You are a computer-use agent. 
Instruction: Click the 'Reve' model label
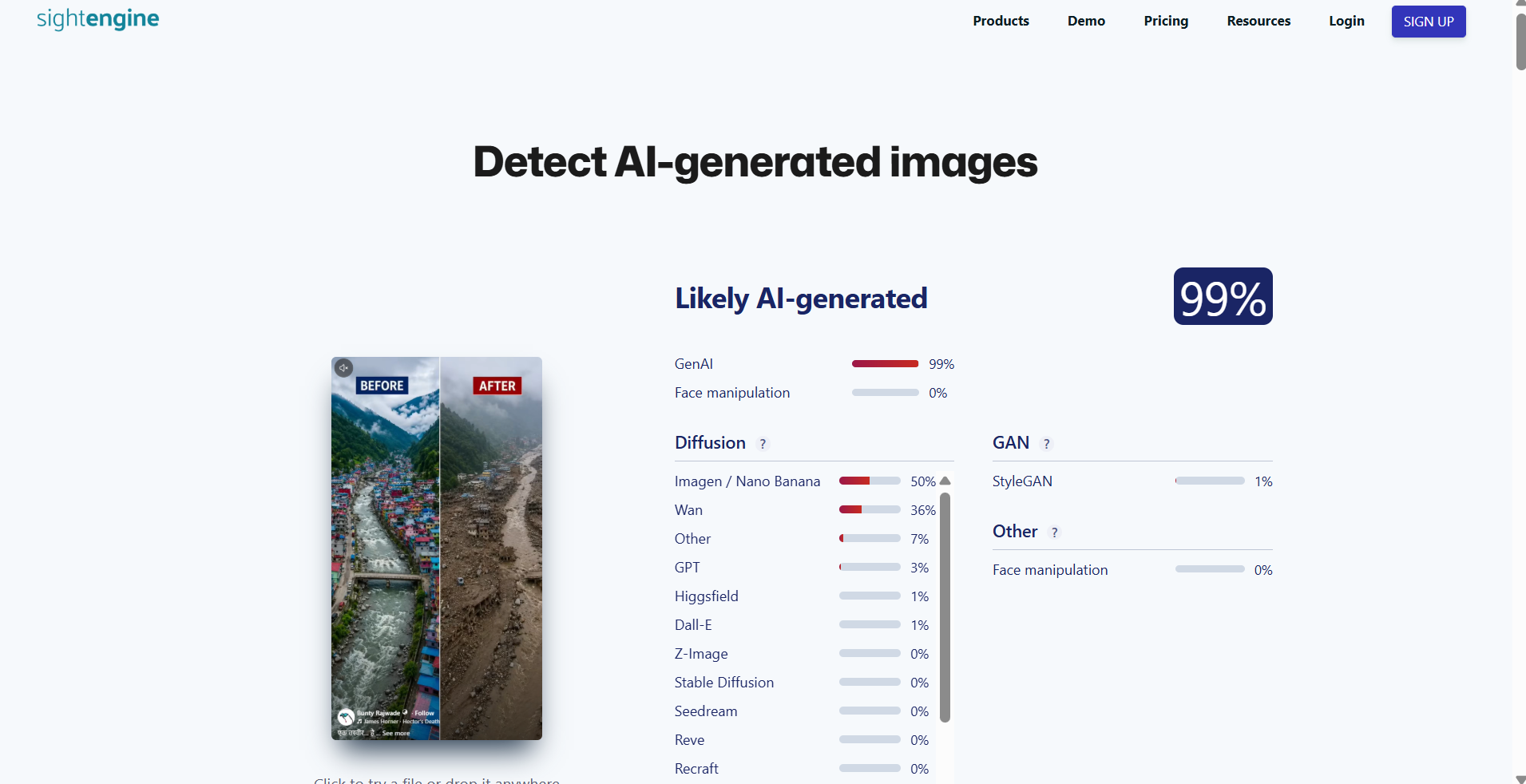(x=689, y=740)
